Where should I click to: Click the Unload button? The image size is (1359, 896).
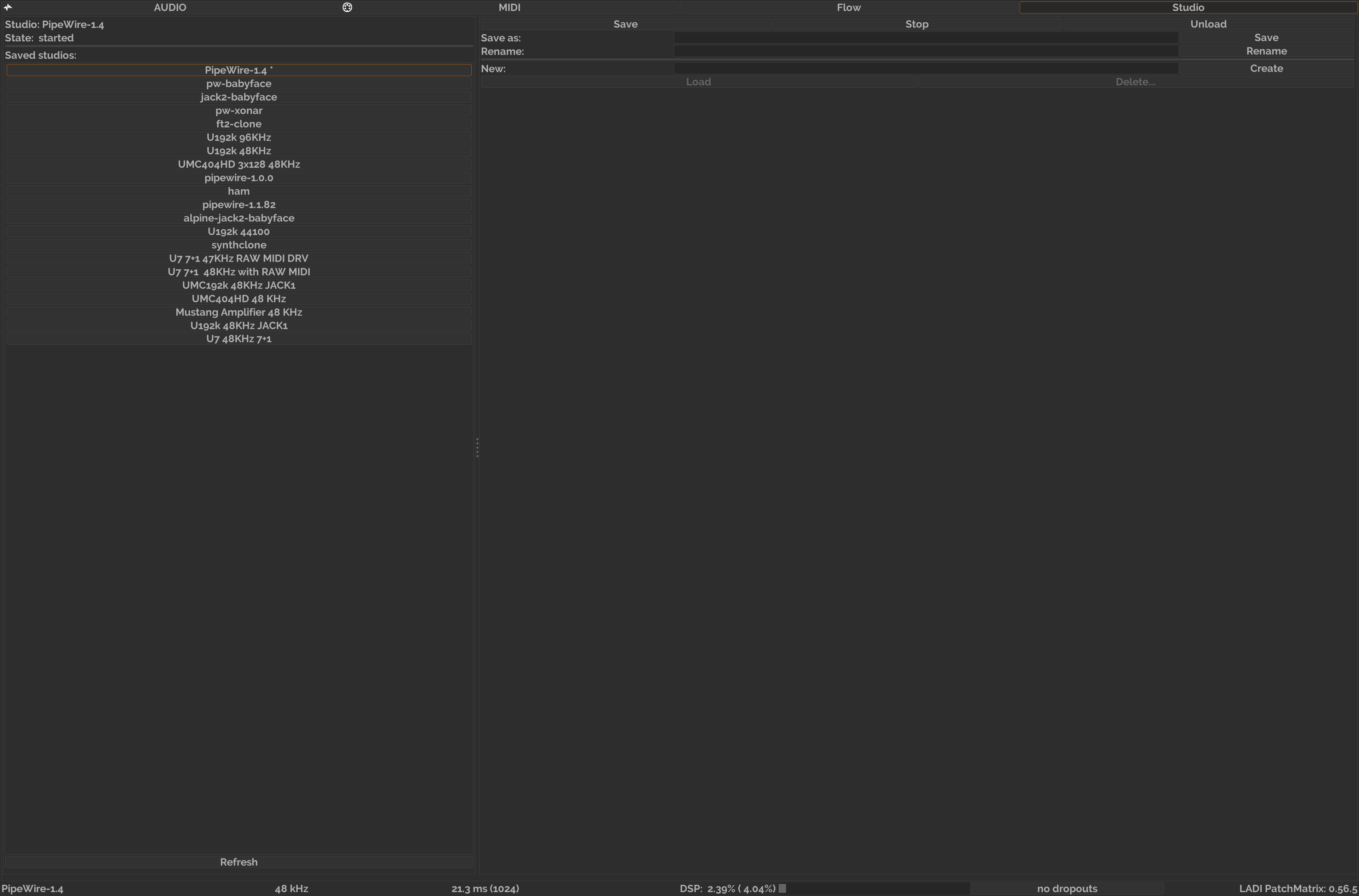(1208, 24)
